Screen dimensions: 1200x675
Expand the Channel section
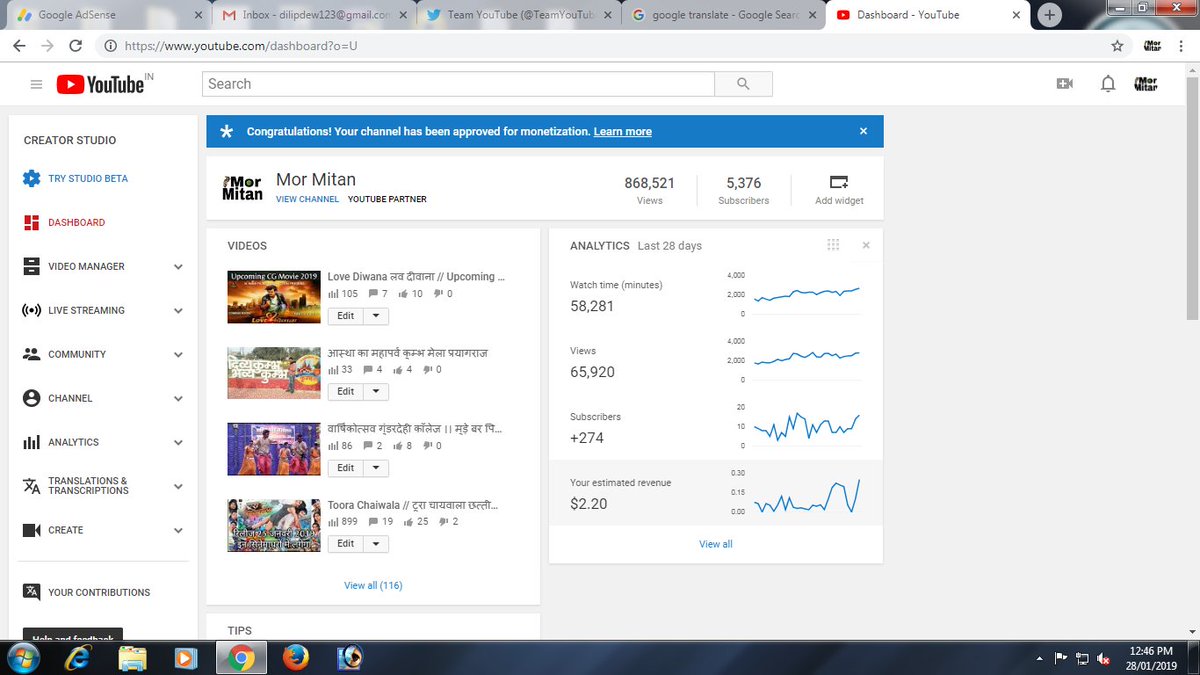pyautogui.click(x=178, y=398)
